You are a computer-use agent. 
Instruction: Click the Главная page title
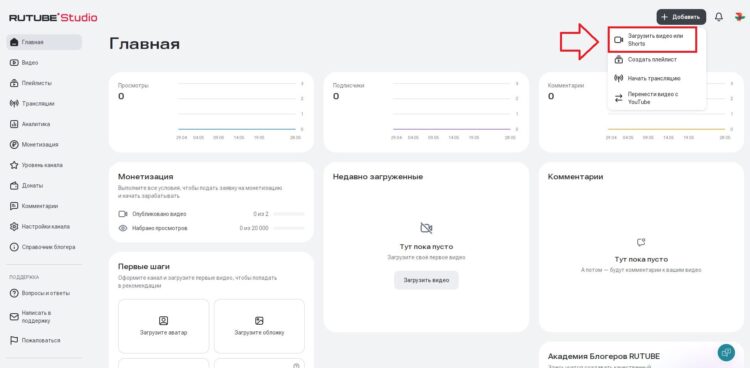click(x=144, y=44)
